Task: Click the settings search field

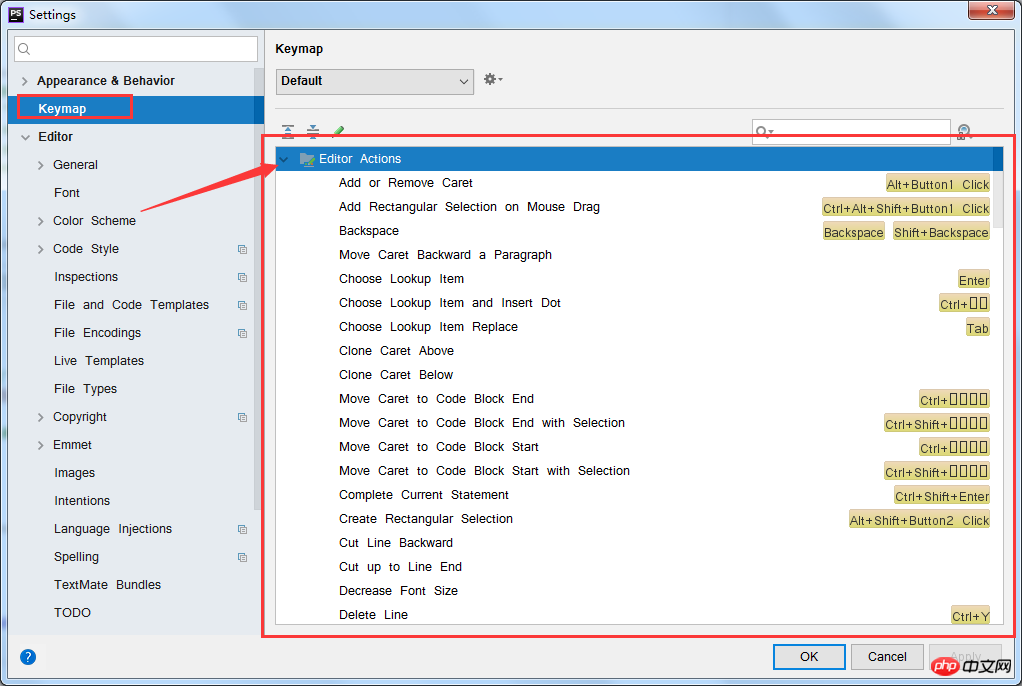Action: [x=136, y=49]
